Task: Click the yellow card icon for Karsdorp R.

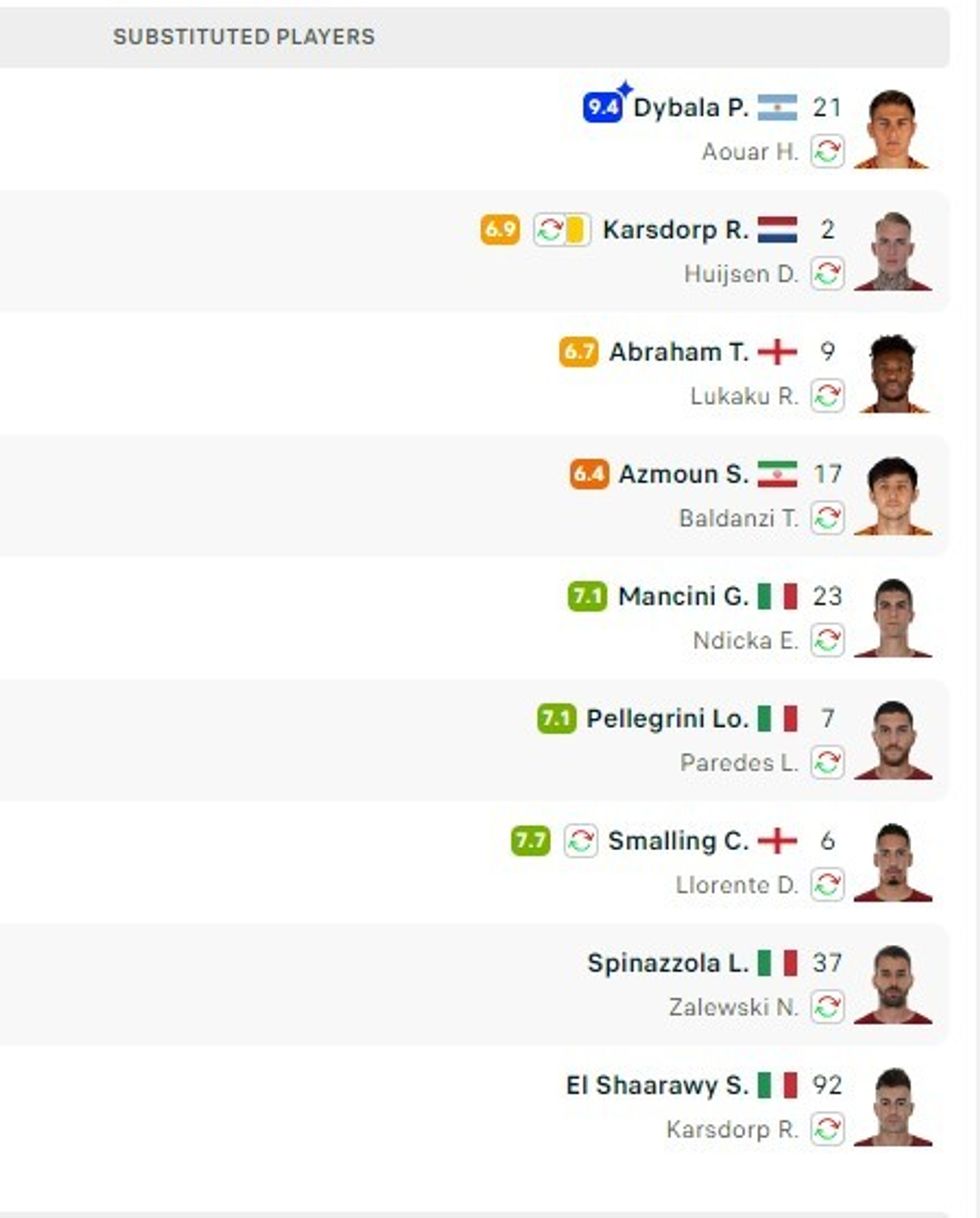Action: click(x=577, y=230)
